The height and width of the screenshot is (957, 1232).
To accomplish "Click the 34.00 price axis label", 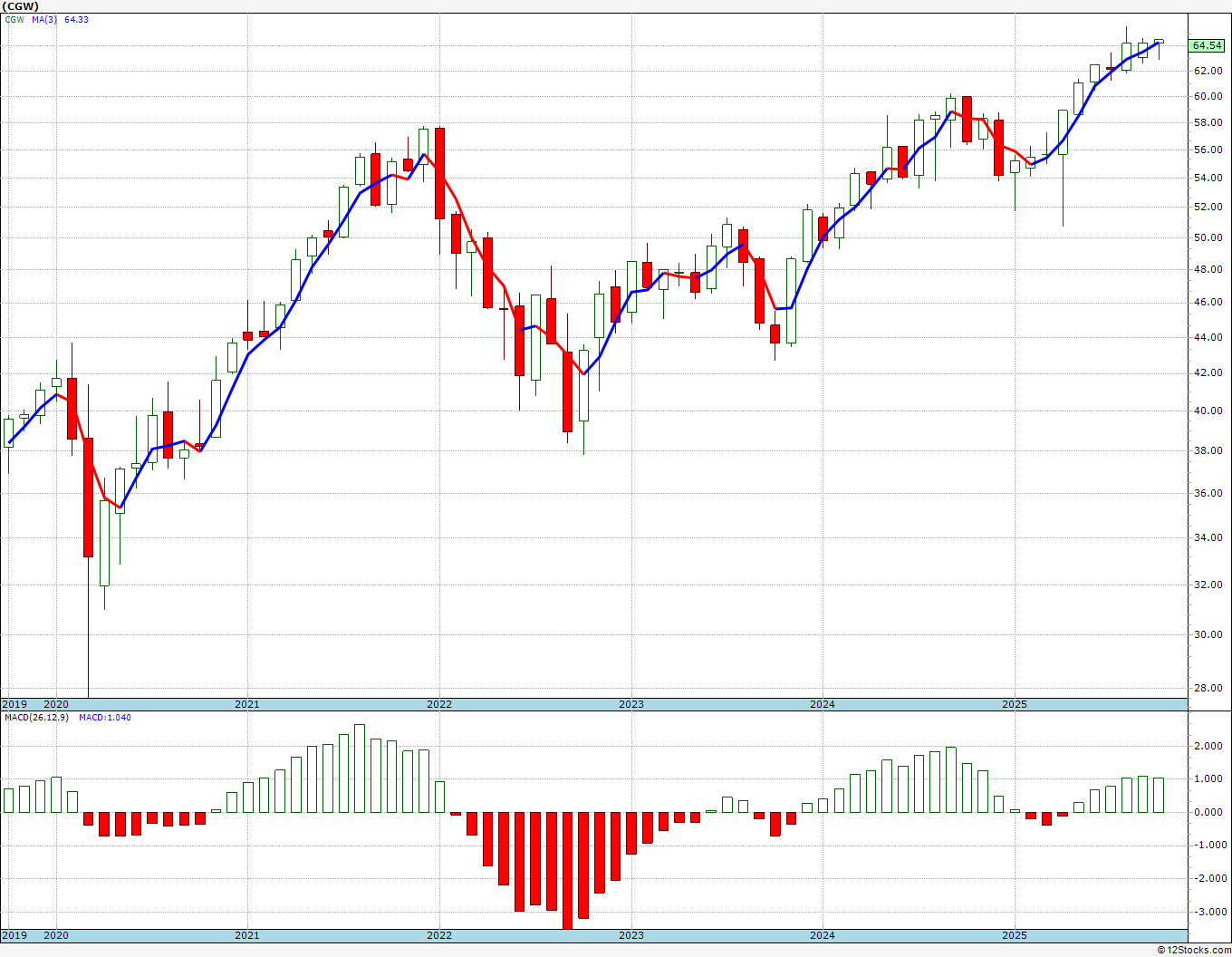I will pos(1208,537).
